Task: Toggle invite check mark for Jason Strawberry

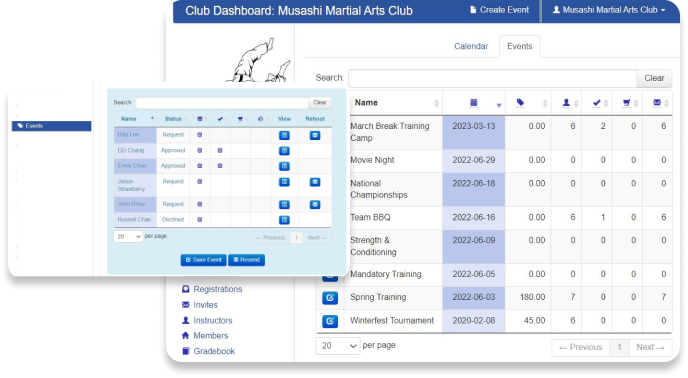Action: [200, 181]
